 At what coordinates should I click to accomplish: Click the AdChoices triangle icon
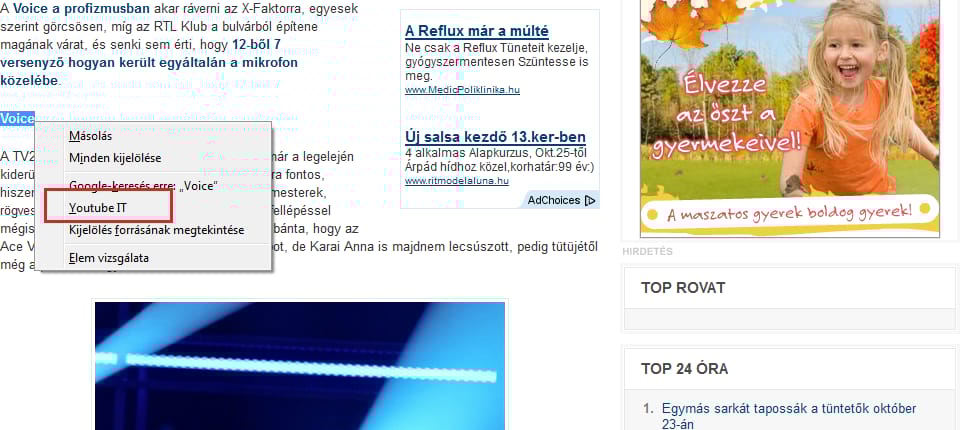[x=590, y=200]
